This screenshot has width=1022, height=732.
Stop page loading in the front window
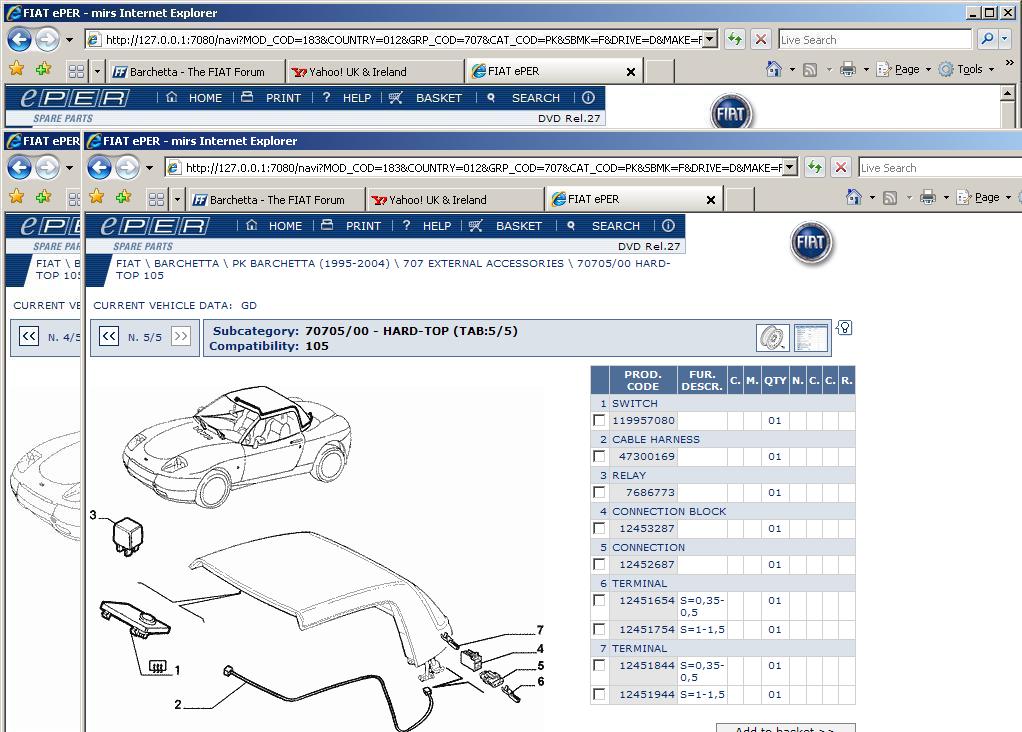[x=841, y=168]
